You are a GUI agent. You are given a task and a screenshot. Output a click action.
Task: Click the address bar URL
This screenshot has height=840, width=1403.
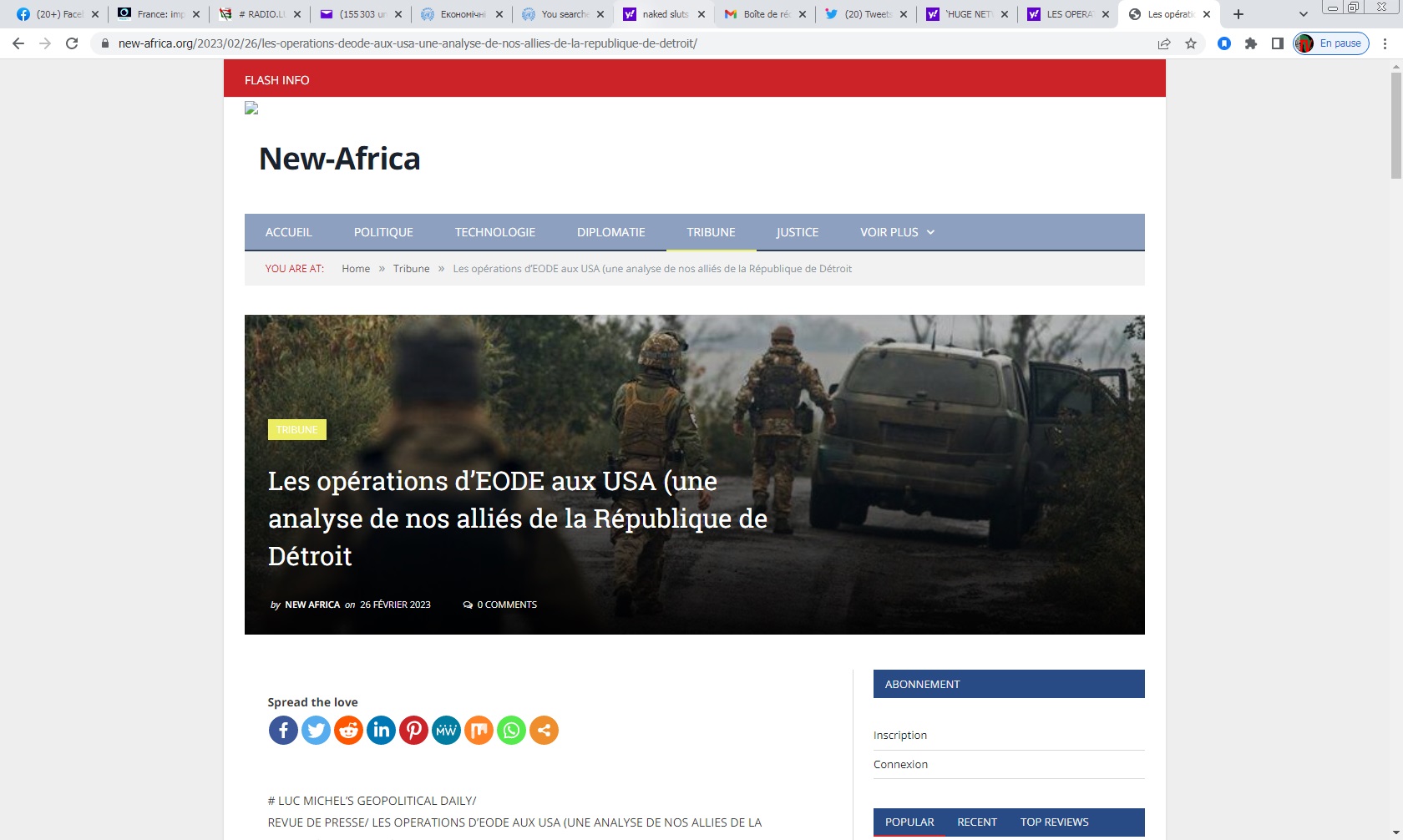408,43
